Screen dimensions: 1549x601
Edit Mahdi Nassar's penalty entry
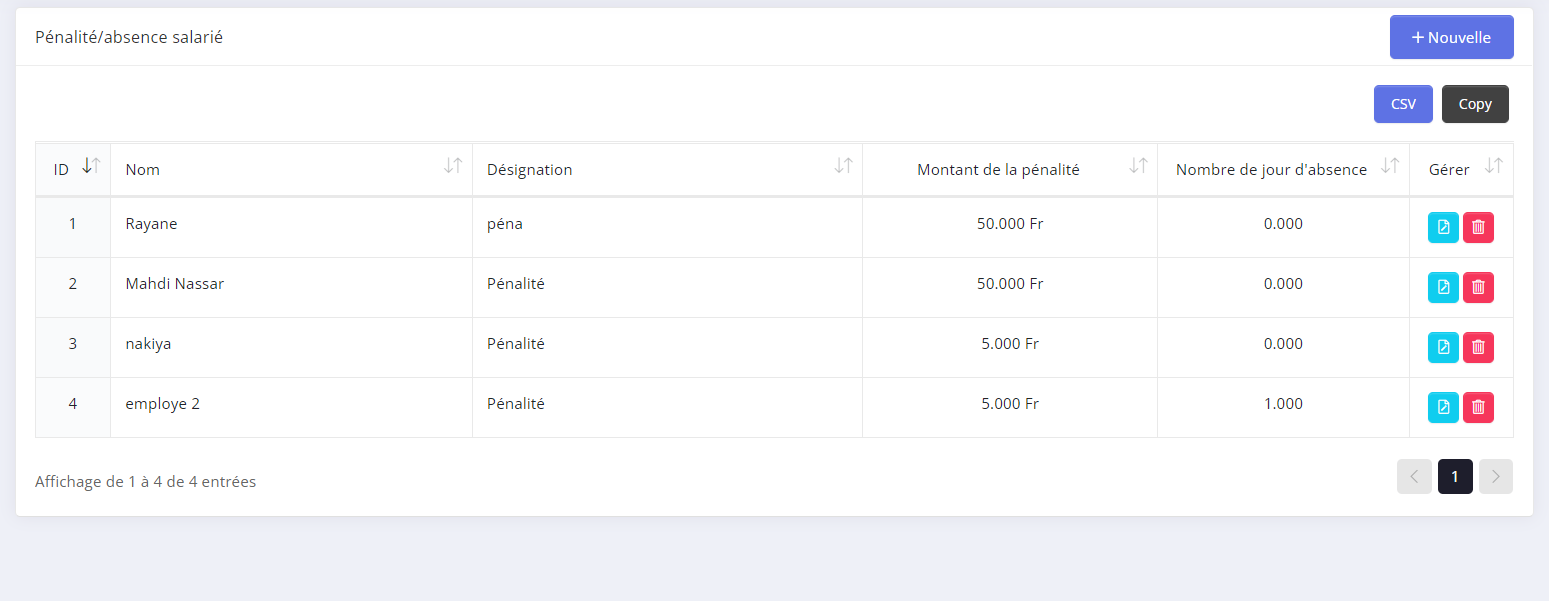(x=1443, y=288)
